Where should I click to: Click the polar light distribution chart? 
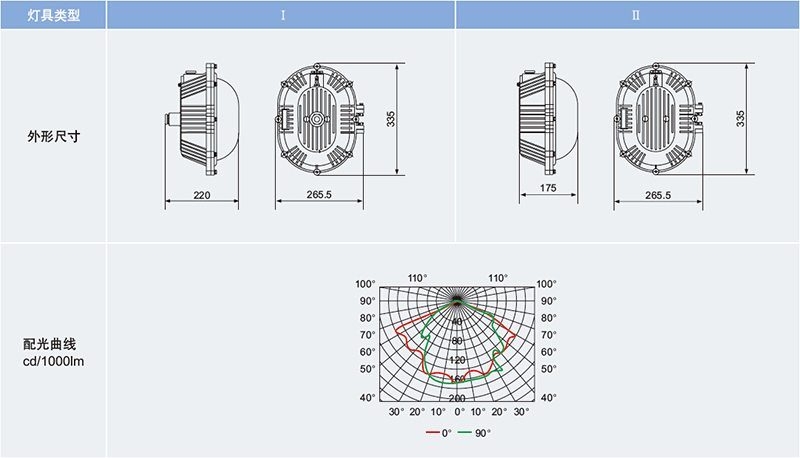pos(457,345)
